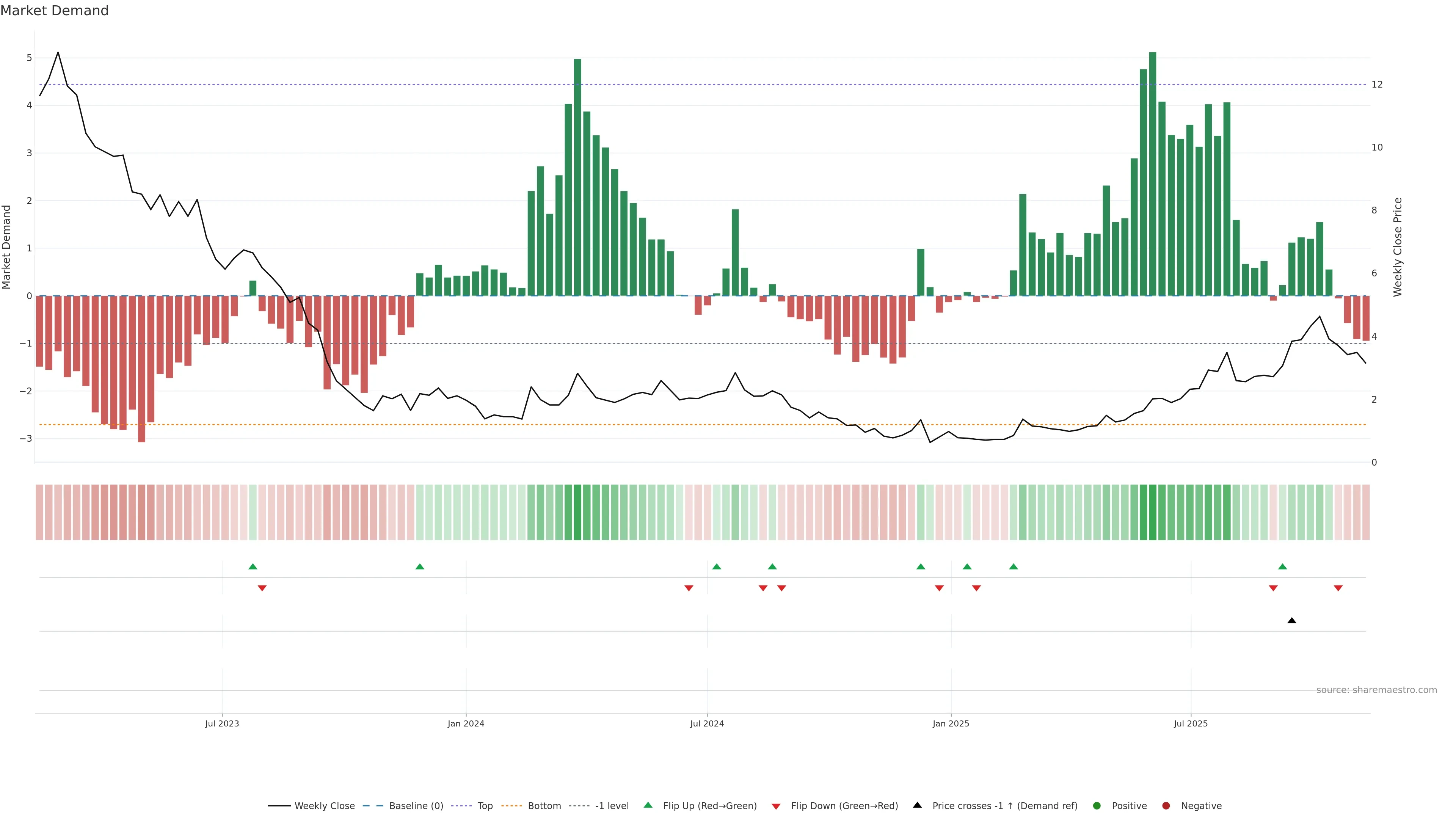Viewport: 1456px width, 819px height.
Task: Click the Negative red legend dot
Action: point(1166,805)
